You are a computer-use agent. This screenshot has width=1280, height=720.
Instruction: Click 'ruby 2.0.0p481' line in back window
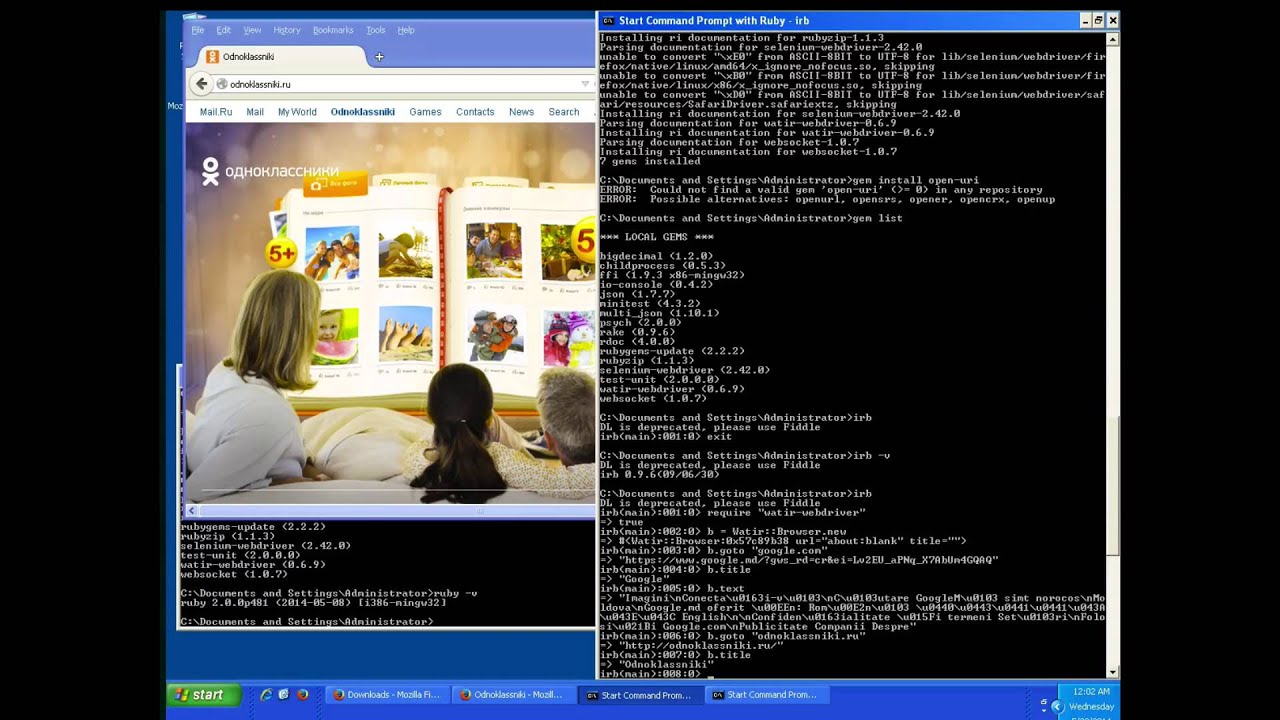[x=313, y=604]
